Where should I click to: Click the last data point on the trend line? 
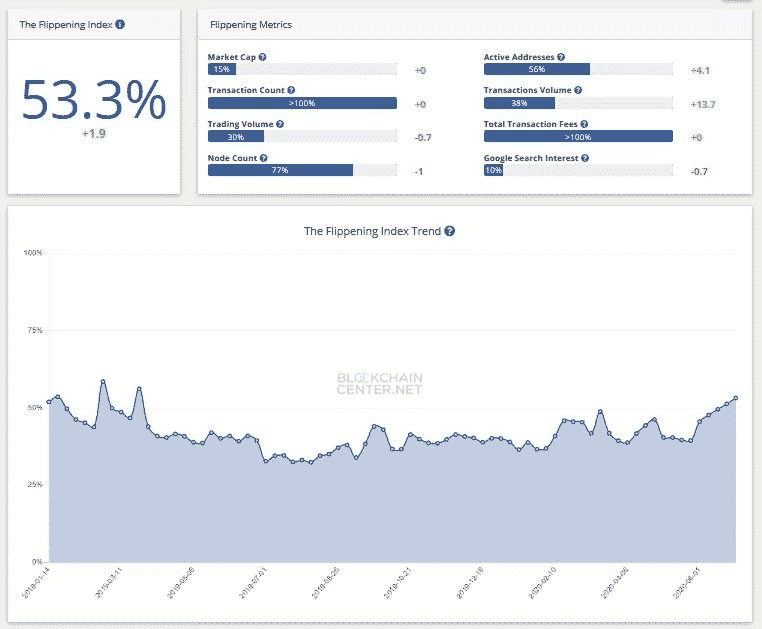(736, 398)
